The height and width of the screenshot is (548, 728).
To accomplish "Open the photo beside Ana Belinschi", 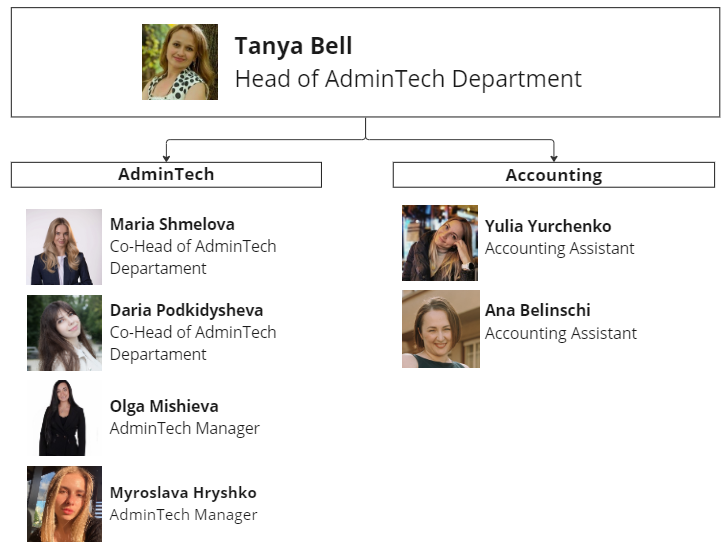I will coord(440,329).
